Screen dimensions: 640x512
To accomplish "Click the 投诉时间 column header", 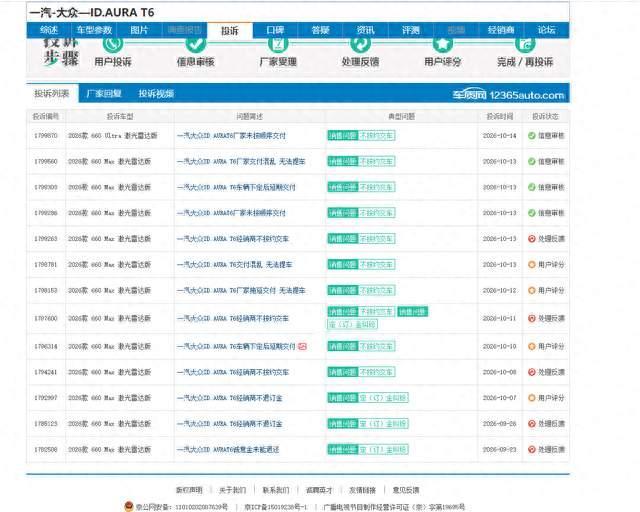I will [x=500, y=116].
